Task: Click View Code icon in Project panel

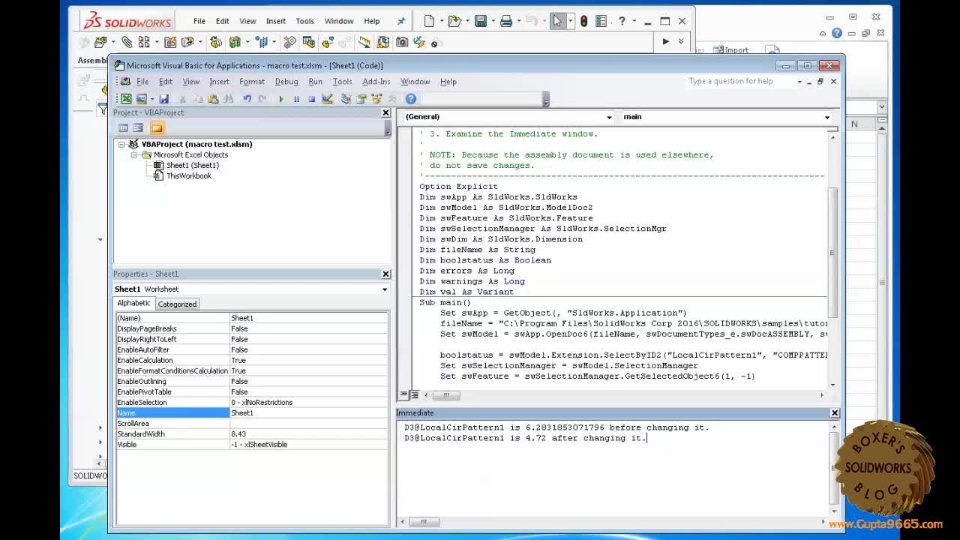Action: [x=123, y=128]
